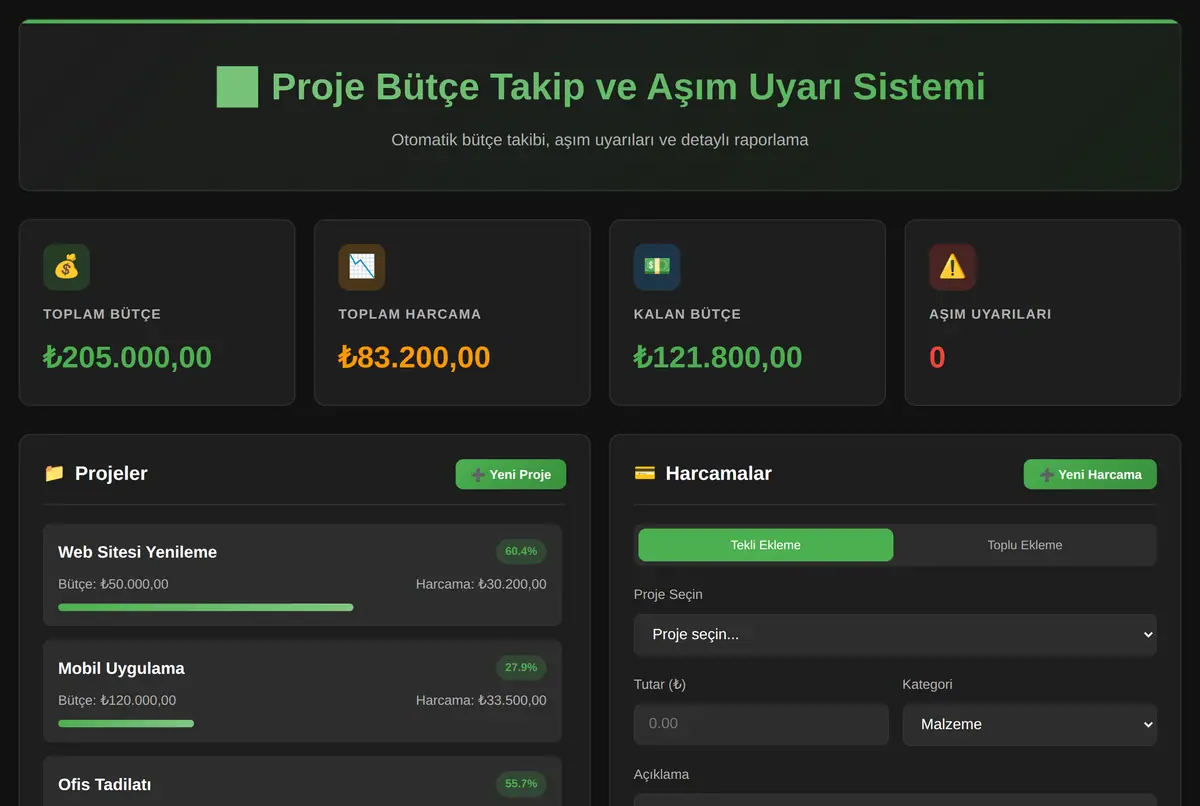
Task: Click the 60.4% badge on Web Sitesi Yenileme
Action: tap(521, 551)
